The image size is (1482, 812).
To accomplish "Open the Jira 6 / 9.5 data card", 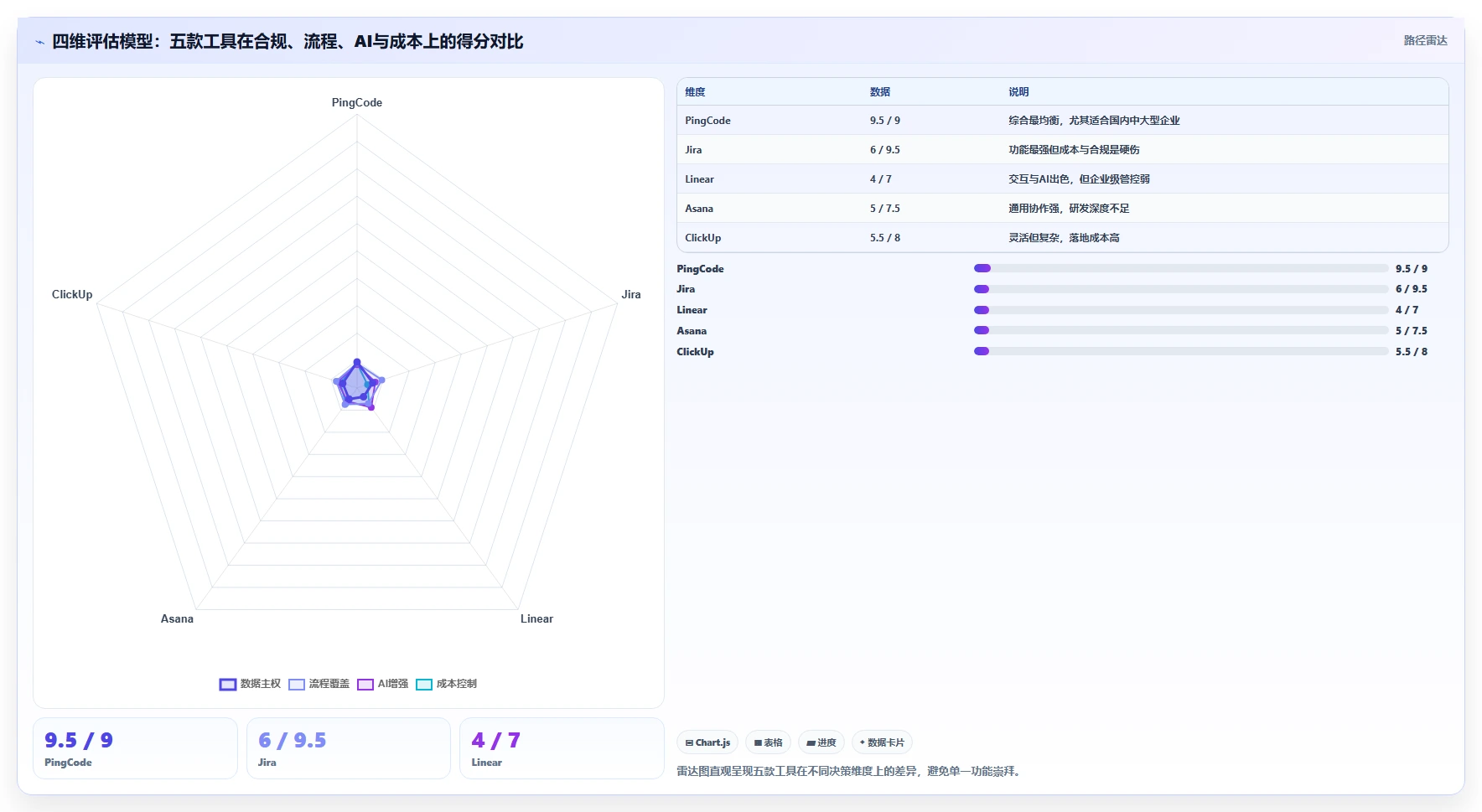I will [349, 748].
